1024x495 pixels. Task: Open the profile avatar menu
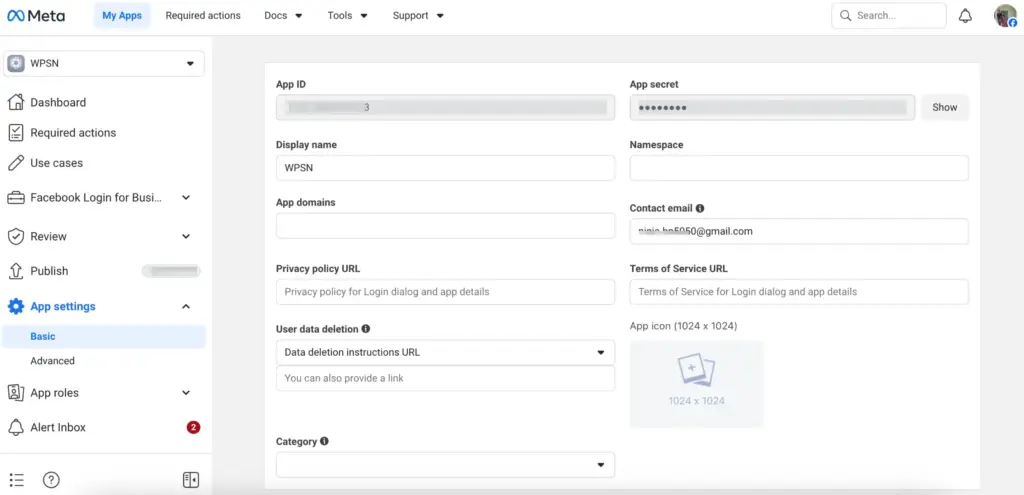pos(1005,16)
